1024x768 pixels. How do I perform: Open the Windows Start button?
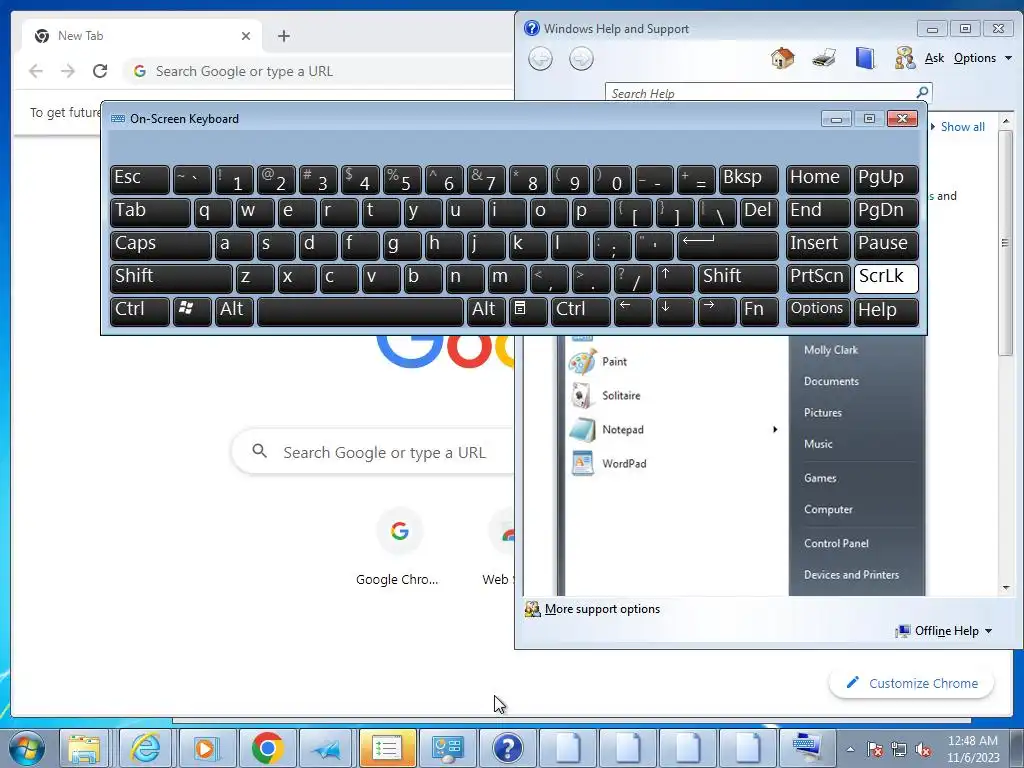coord(26,748)
